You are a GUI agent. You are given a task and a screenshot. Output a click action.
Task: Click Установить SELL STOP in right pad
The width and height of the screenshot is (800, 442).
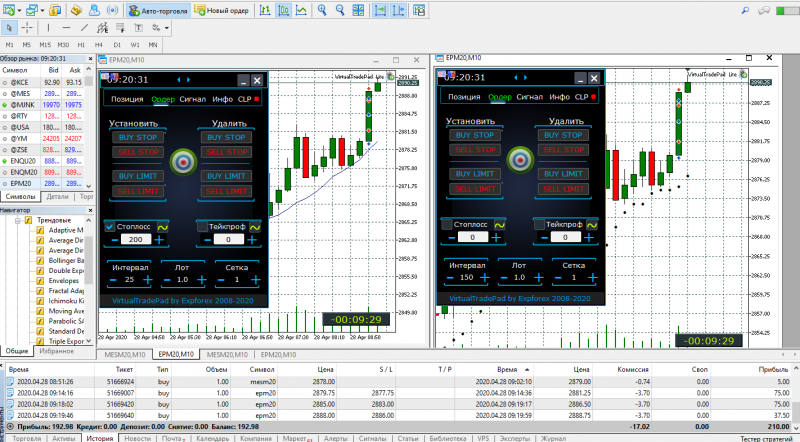coord(475,150)
